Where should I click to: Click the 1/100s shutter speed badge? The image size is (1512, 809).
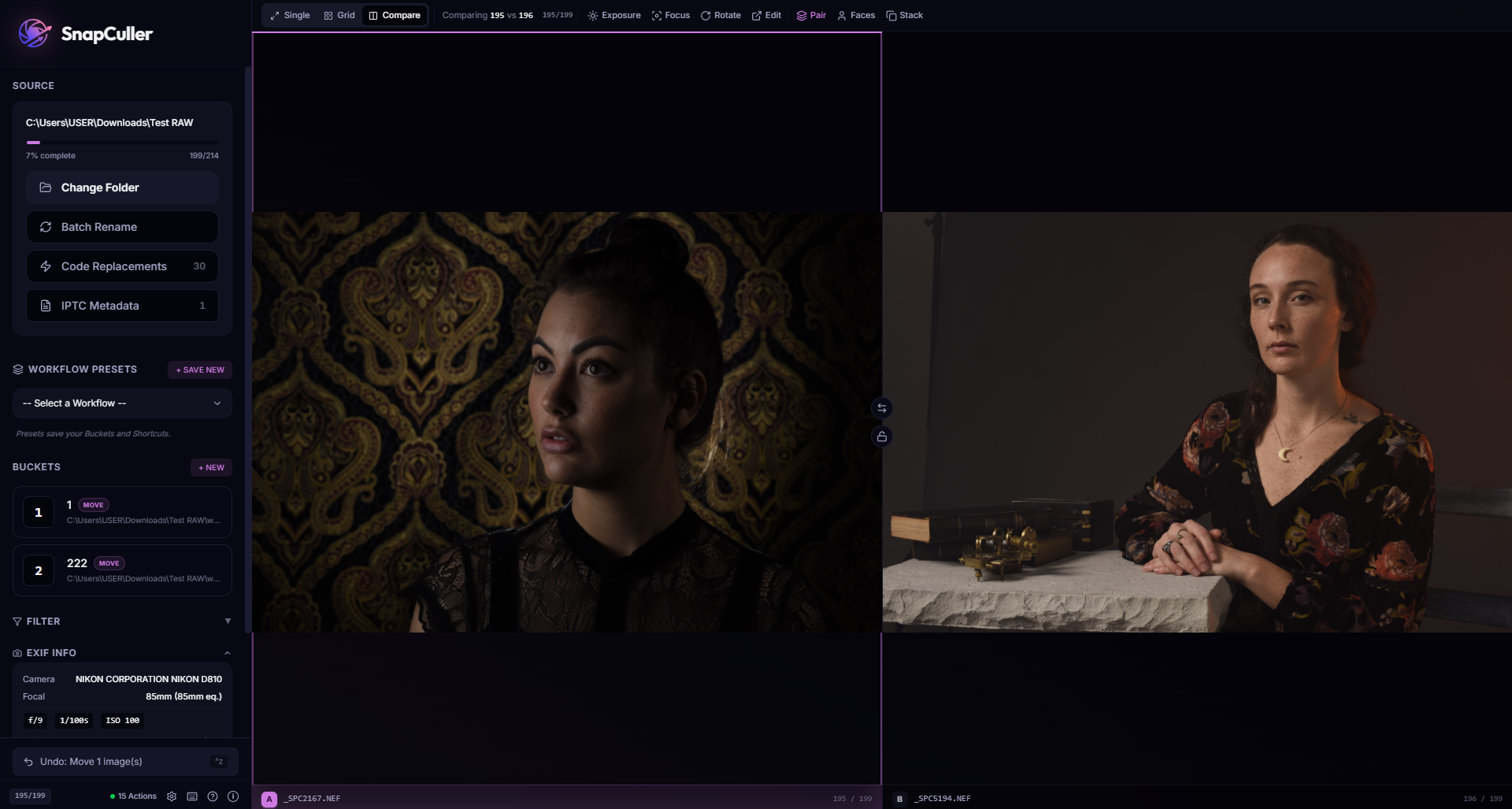tap(74, 721)
